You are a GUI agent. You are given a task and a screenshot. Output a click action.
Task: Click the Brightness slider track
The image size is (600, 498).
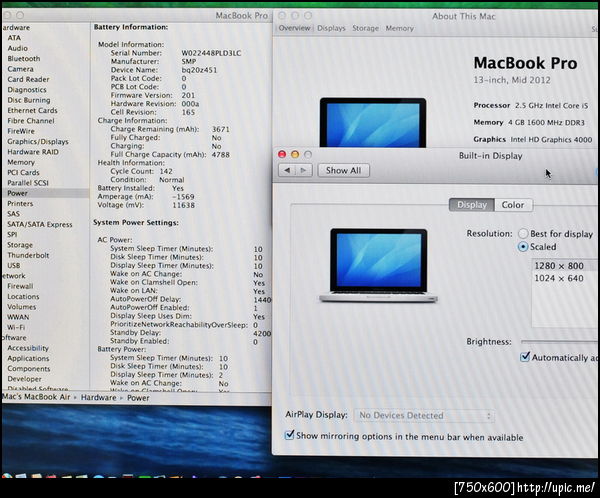pos(559,341)
